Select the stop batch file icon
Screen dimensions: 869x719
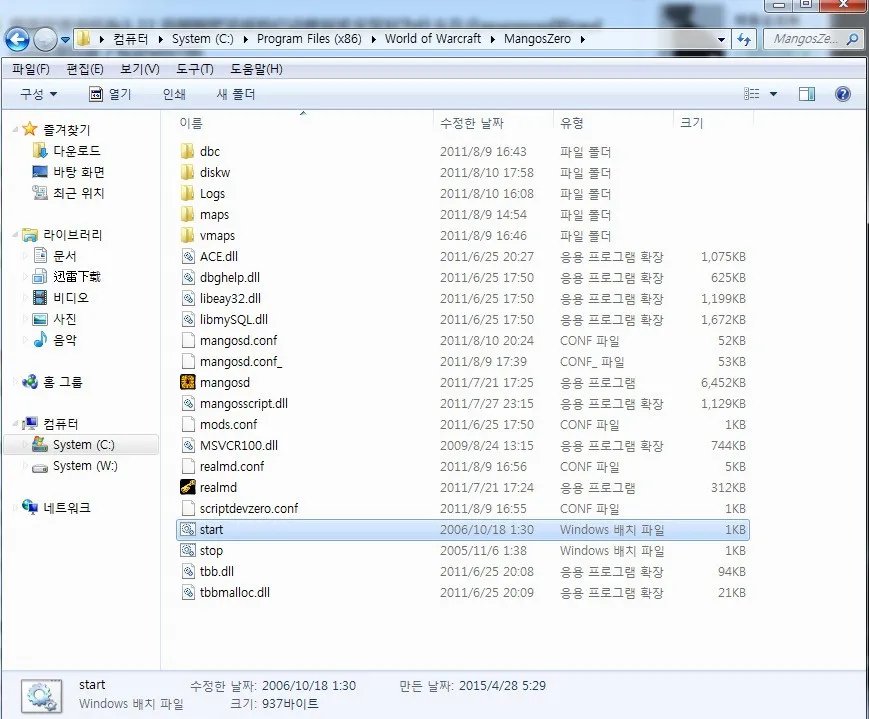coord(188,550)
